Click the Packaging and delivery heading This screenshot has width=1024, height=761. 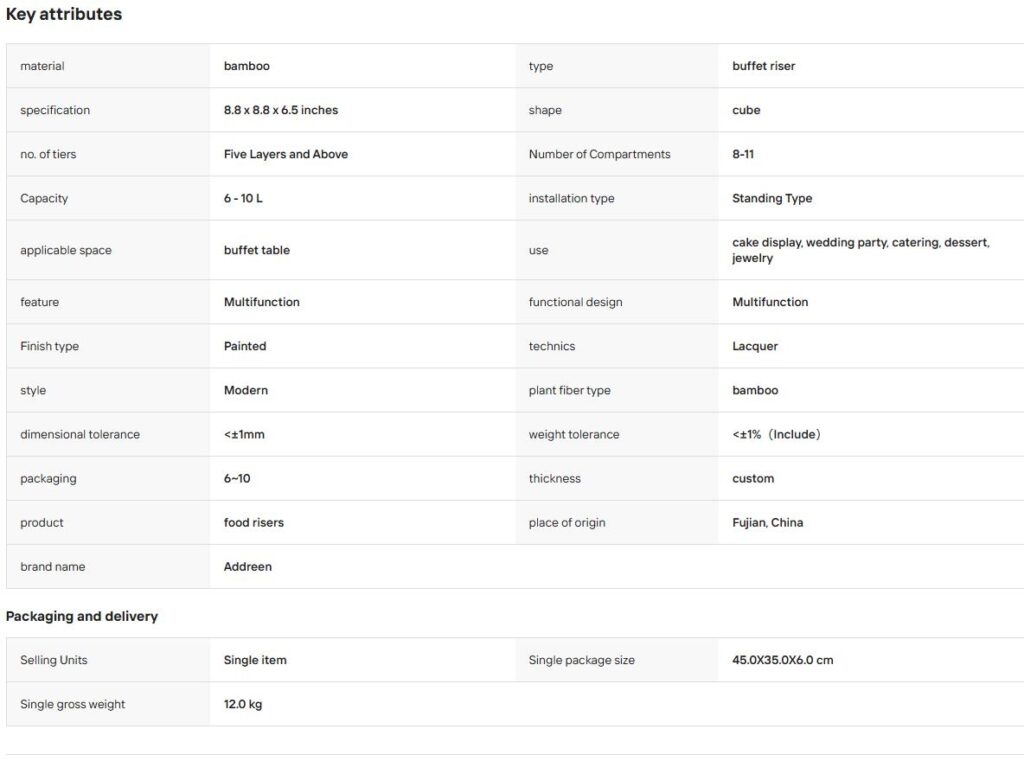click(82, 617)
